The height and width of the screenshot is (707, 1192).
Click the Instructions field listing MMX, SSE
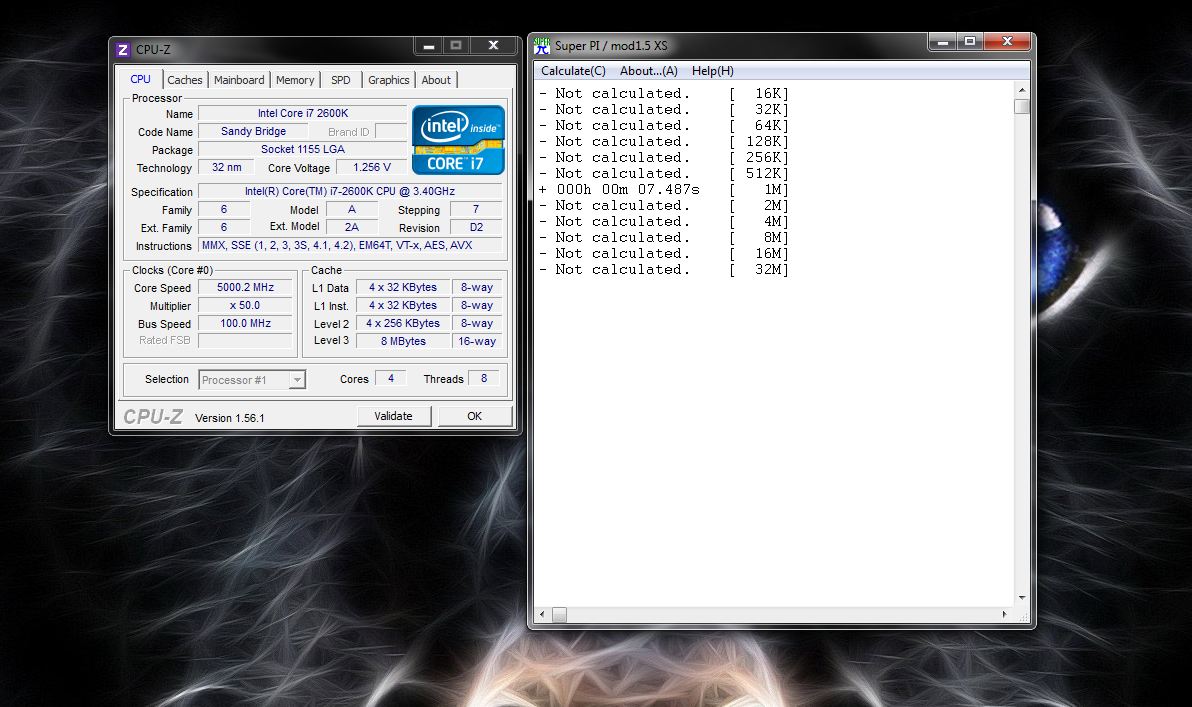click(350, 246)
